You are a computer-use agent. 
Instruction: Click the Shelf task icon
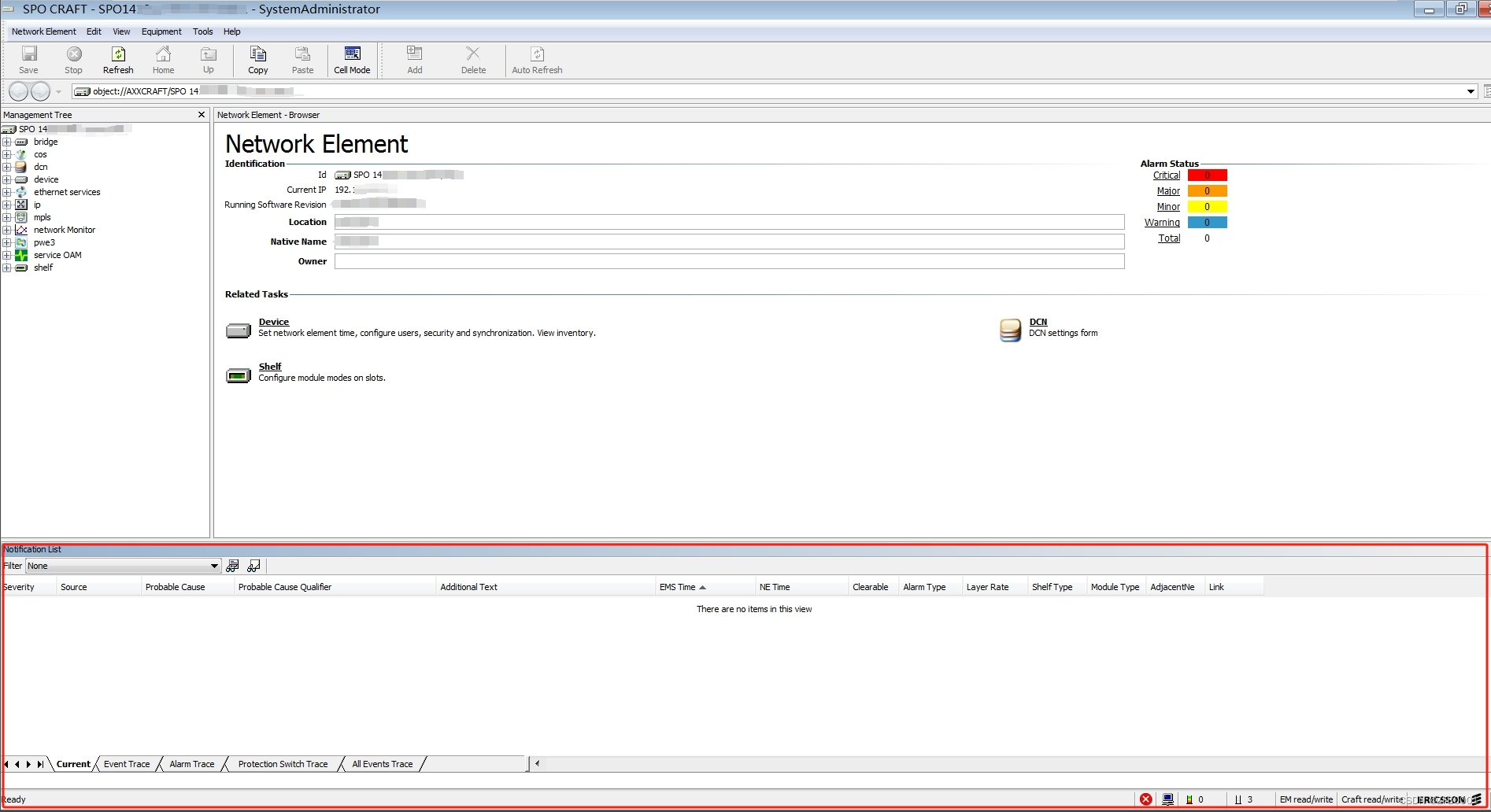click(x=239, y=375)
